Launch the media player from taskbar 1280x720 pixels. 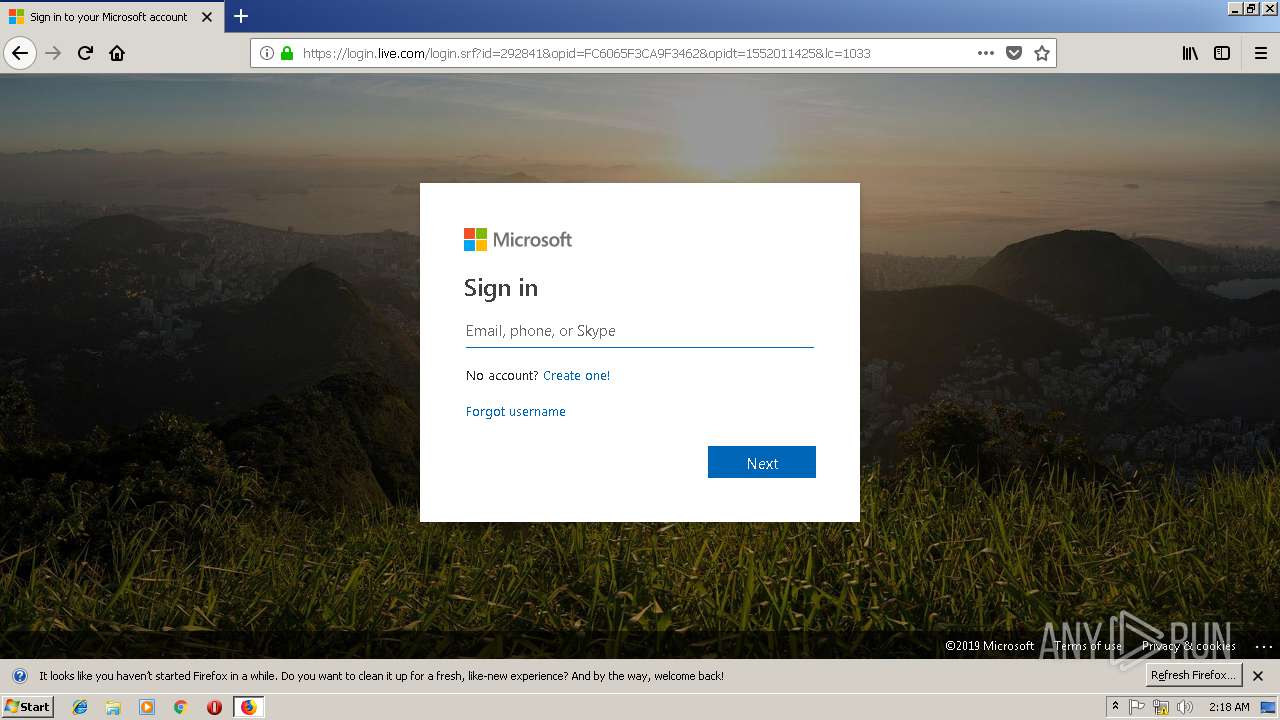(x=147, y=707)
